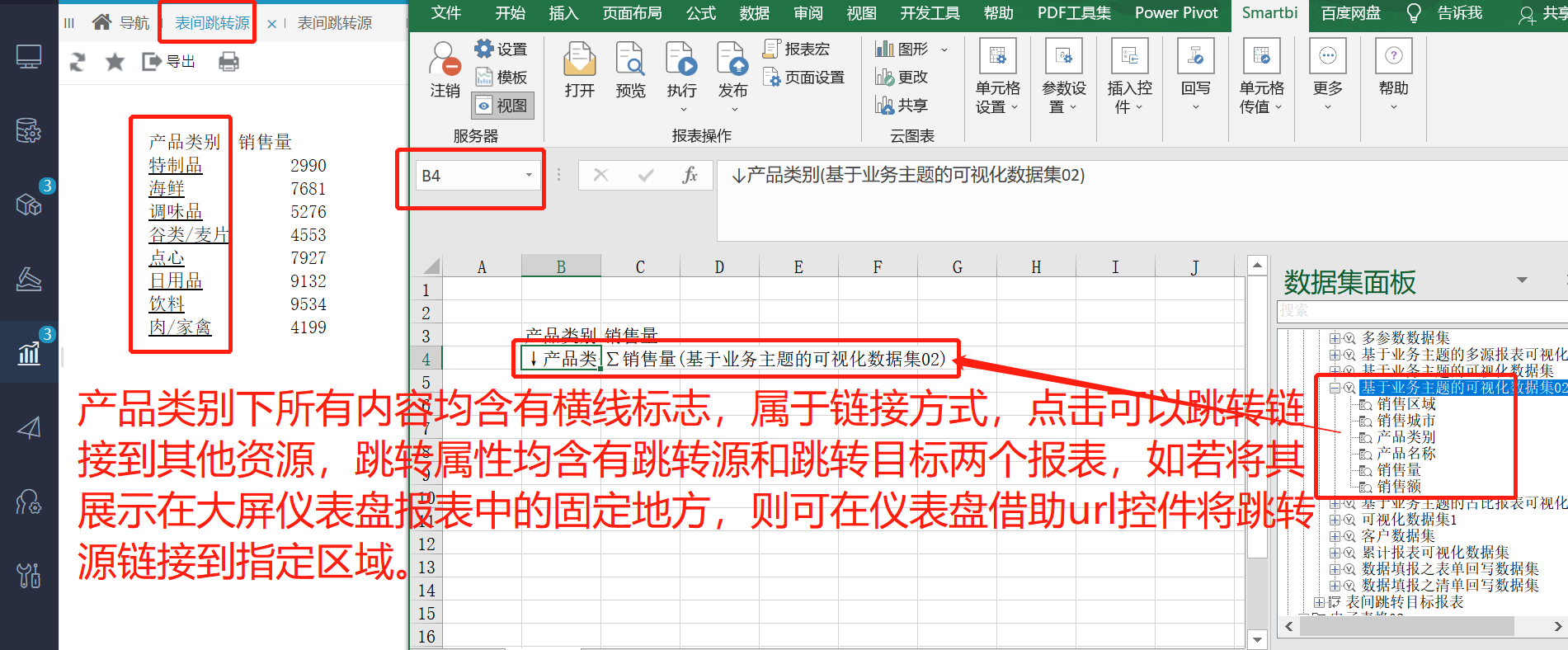Select column D header
This screenshot has width=1568, height=650.
point(719,266)
